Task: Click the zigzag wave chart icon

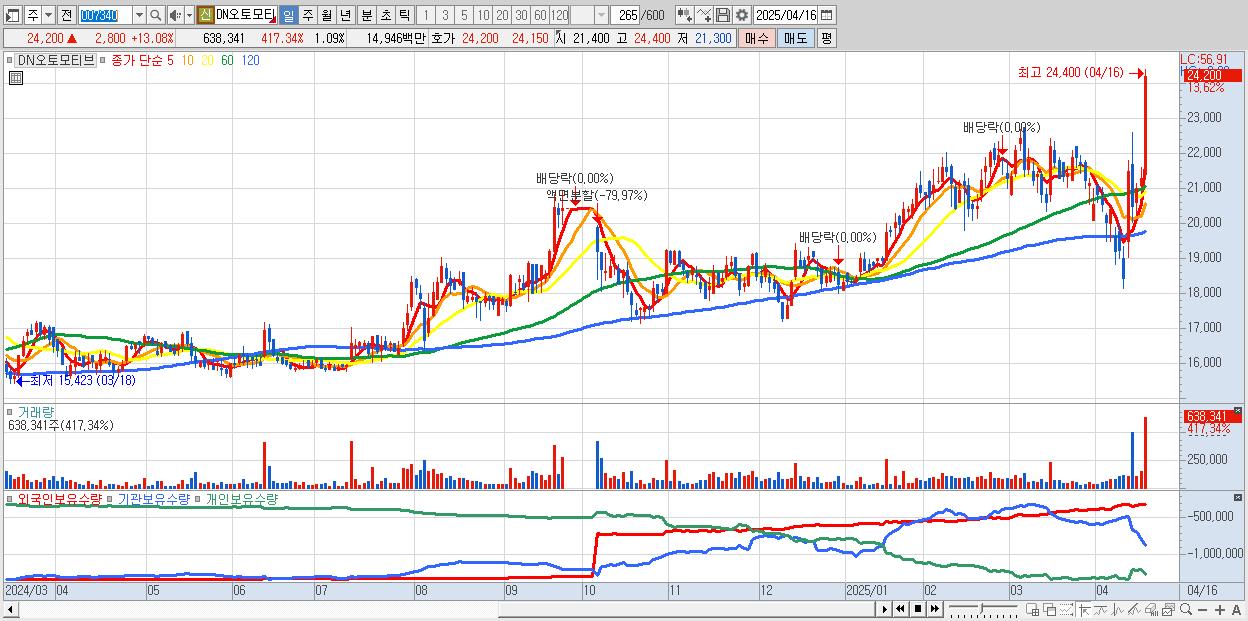Action: tap(1117, 609)
